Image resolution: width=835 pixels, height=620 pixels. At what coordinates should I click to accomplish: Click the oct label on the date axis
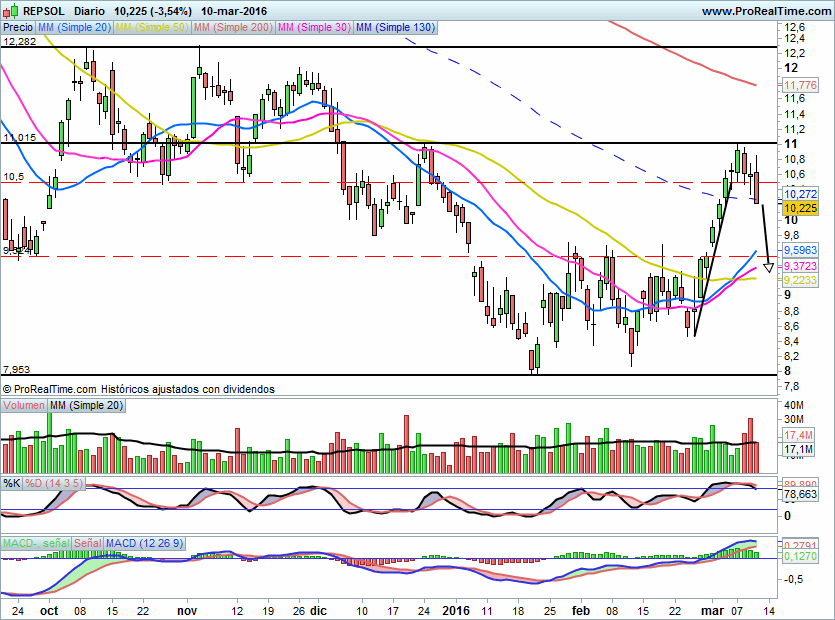pyautogui.click(x=49, y=610)
